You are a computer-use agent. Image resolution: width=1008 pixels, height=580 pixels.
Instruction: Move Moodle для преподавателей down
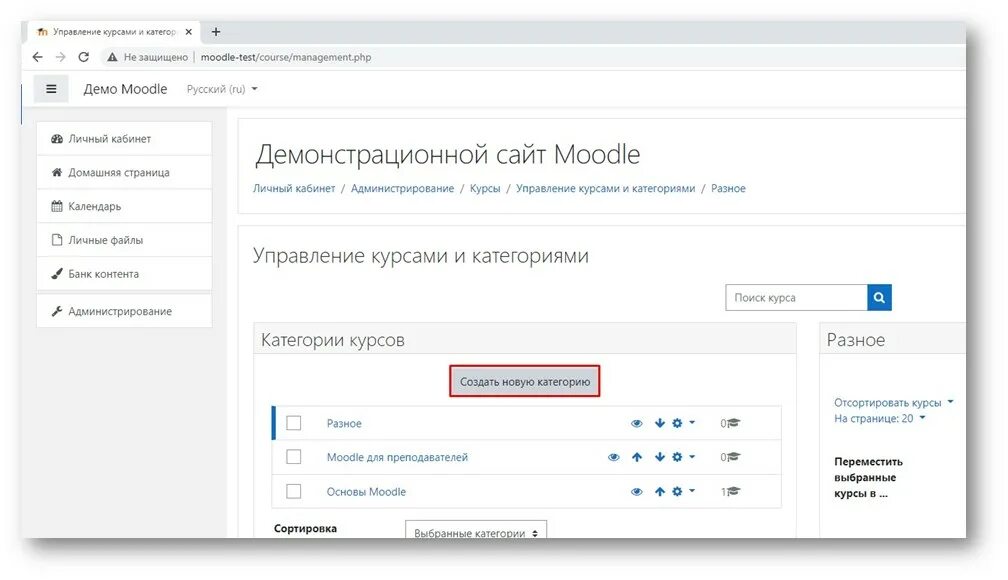pos(660,457)
